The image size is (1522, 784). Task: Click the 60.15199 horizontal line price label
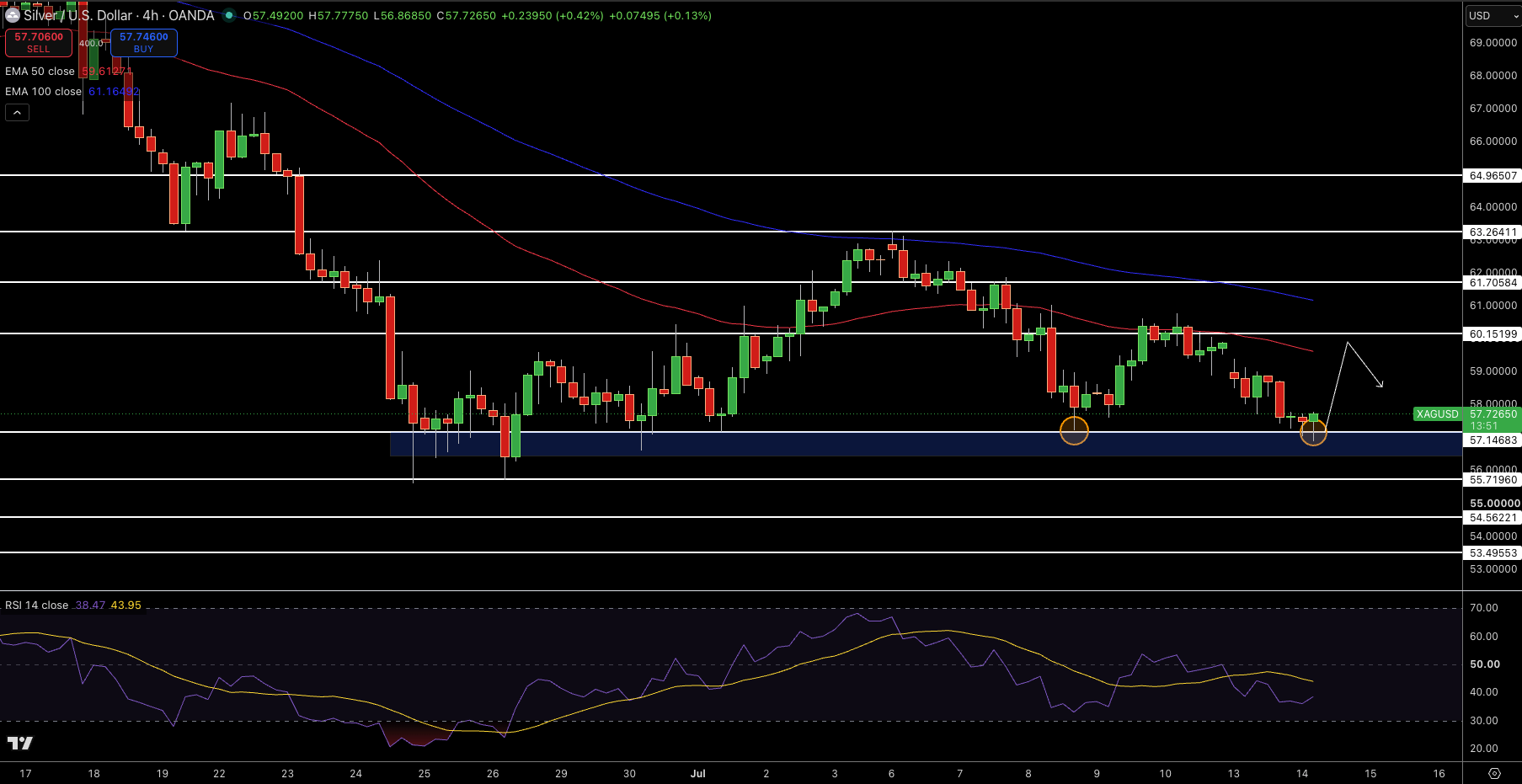1493,334
